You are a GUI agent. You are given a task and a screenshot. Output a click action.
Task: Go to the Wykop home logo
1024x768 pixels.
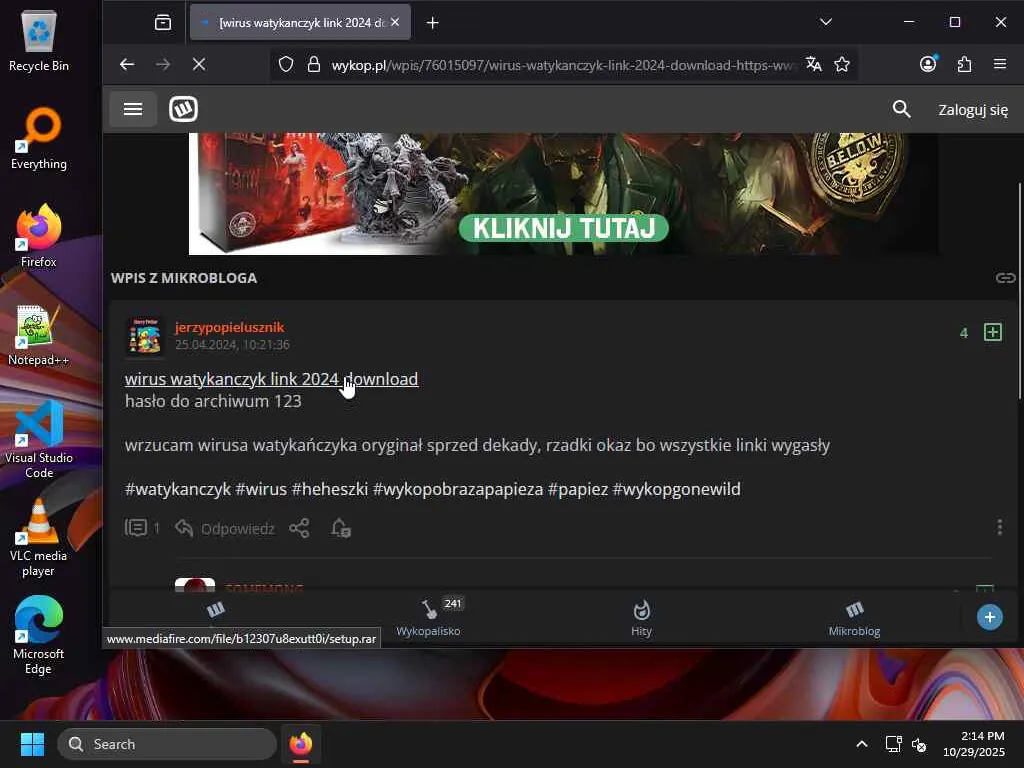[184, 109]
